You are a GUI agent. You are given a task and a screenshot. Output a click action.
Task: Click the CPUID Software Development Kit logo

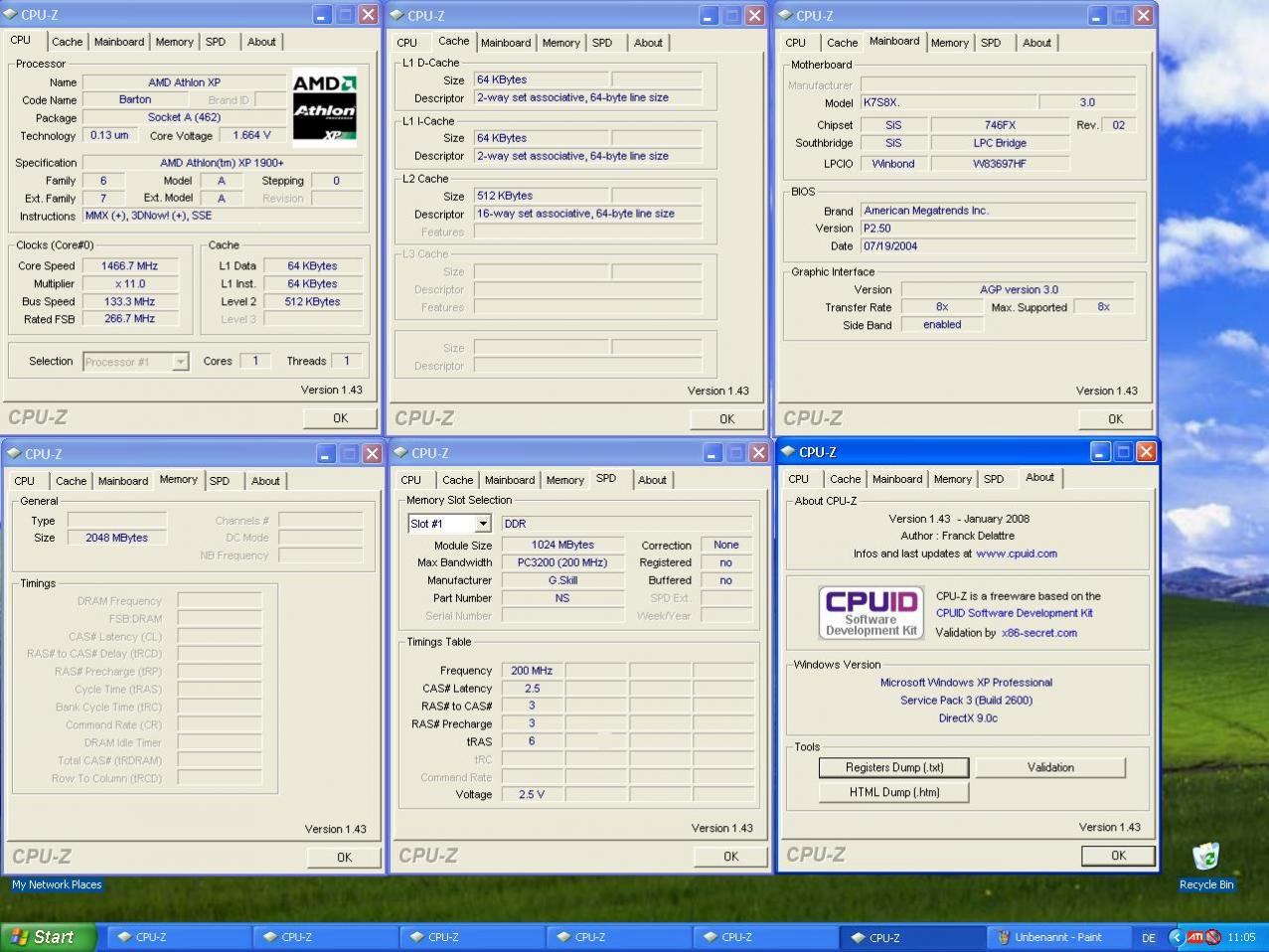871,612
